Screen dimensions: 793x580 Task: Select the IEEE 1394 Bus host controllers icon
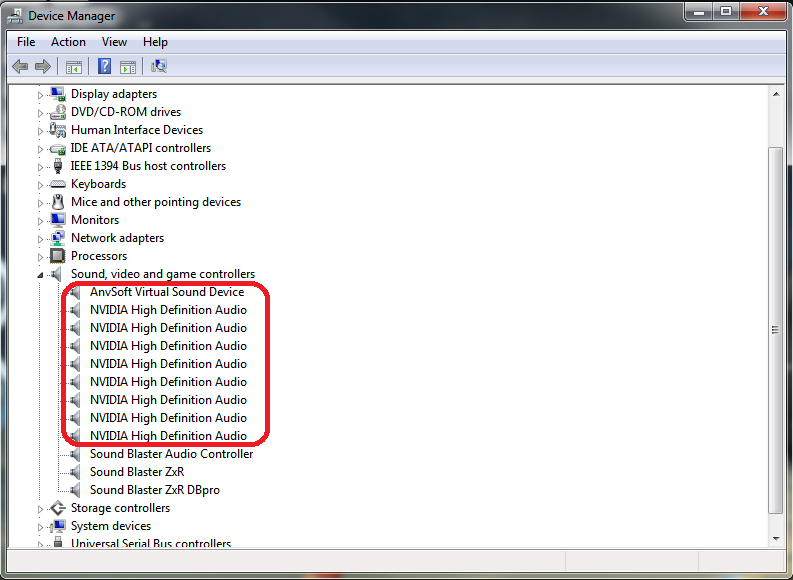click(58, 166)
